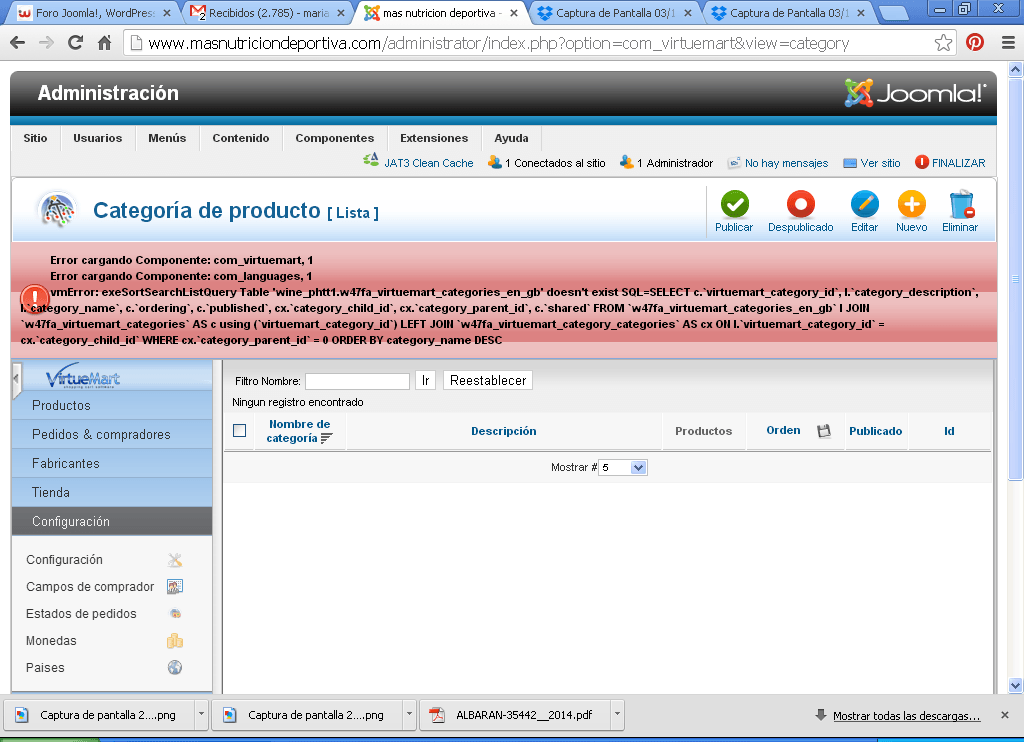Click the Ir filter button
Screen dimensions: 1024x742
[x=425, y=381]
